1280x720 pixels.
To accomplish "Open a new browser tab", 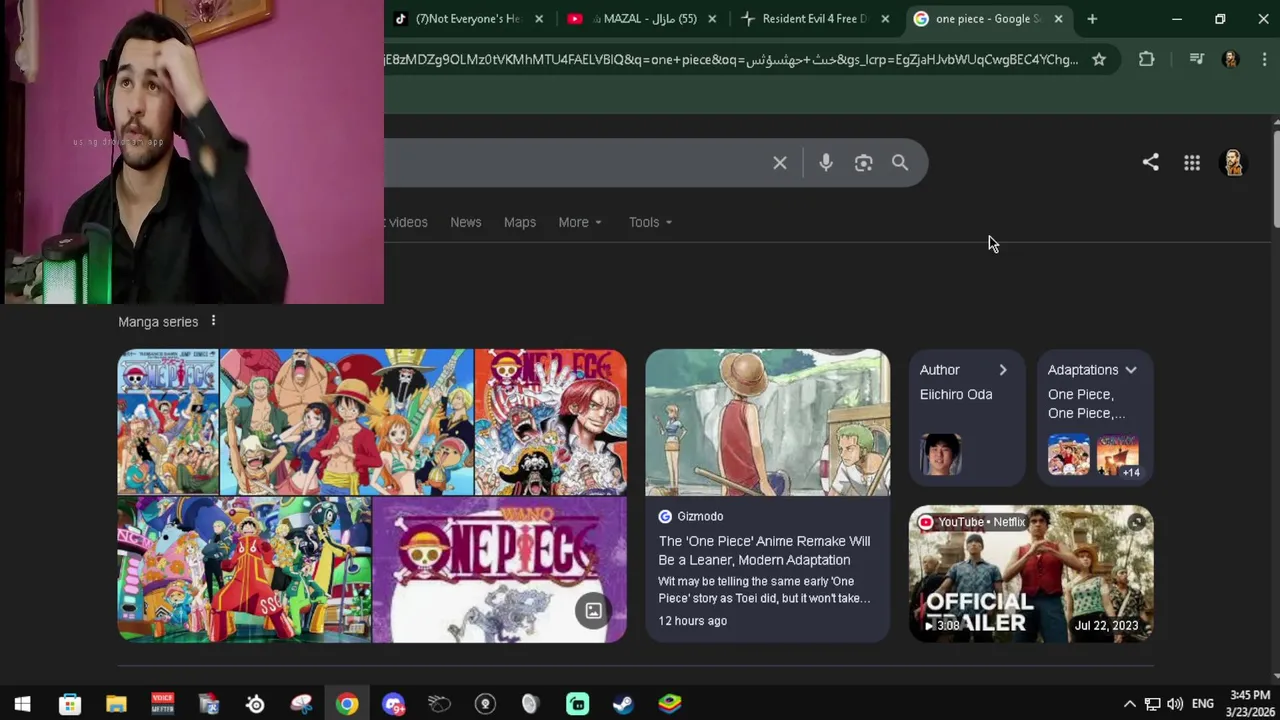I will (1092, 19).
